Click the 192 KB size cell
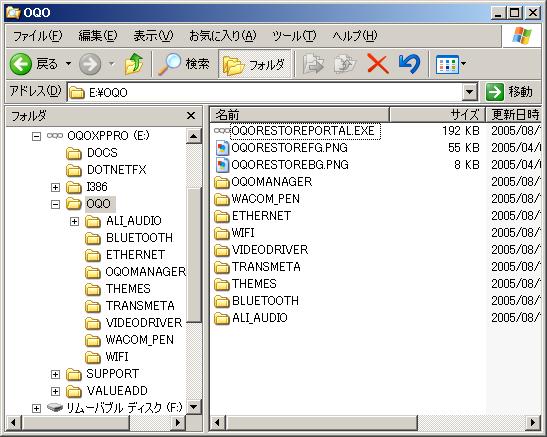The width and height of the screenshot is (547, 437). coord(460,131)
